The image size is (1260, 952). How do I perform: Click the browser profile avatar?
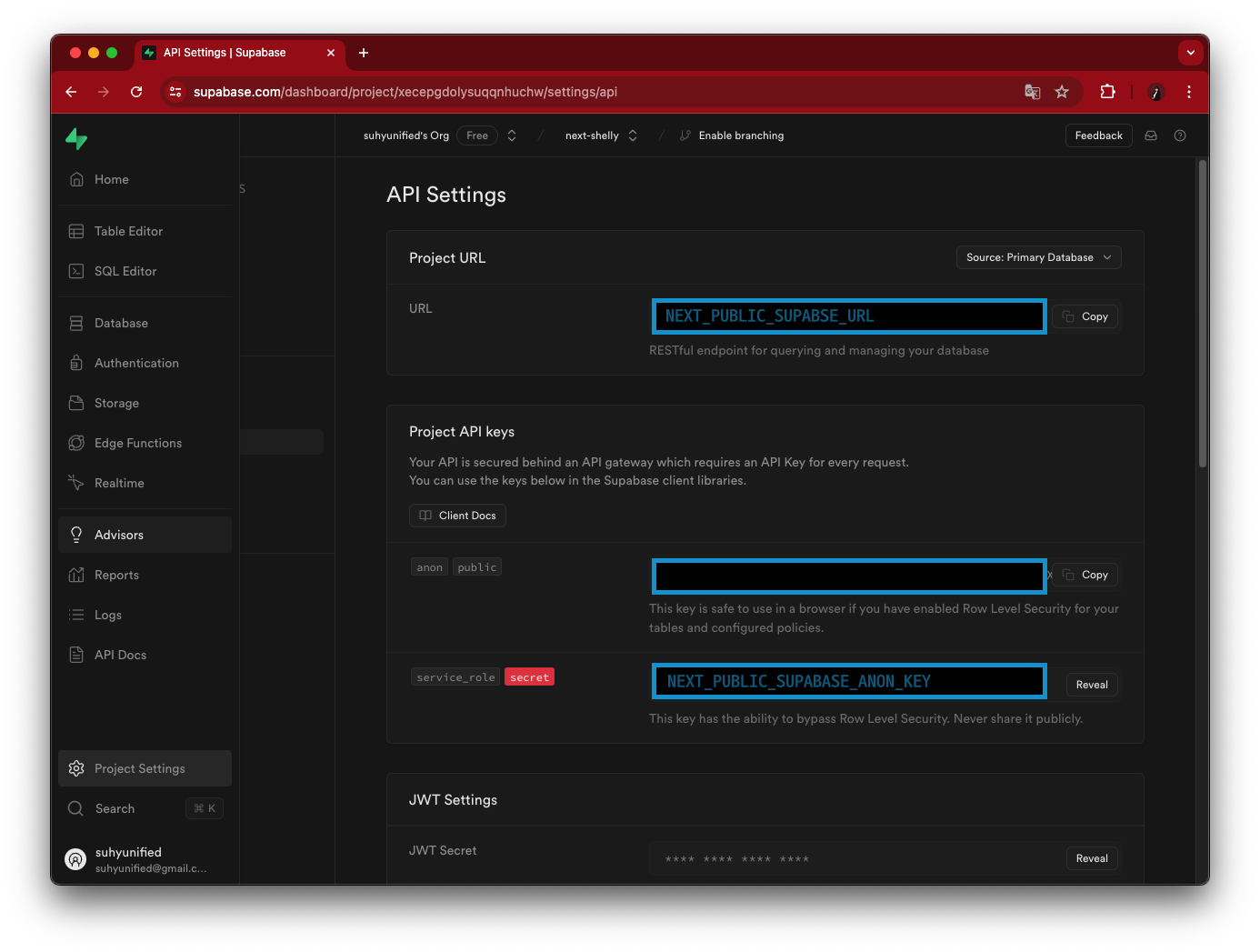click(x=1156, y=92)
